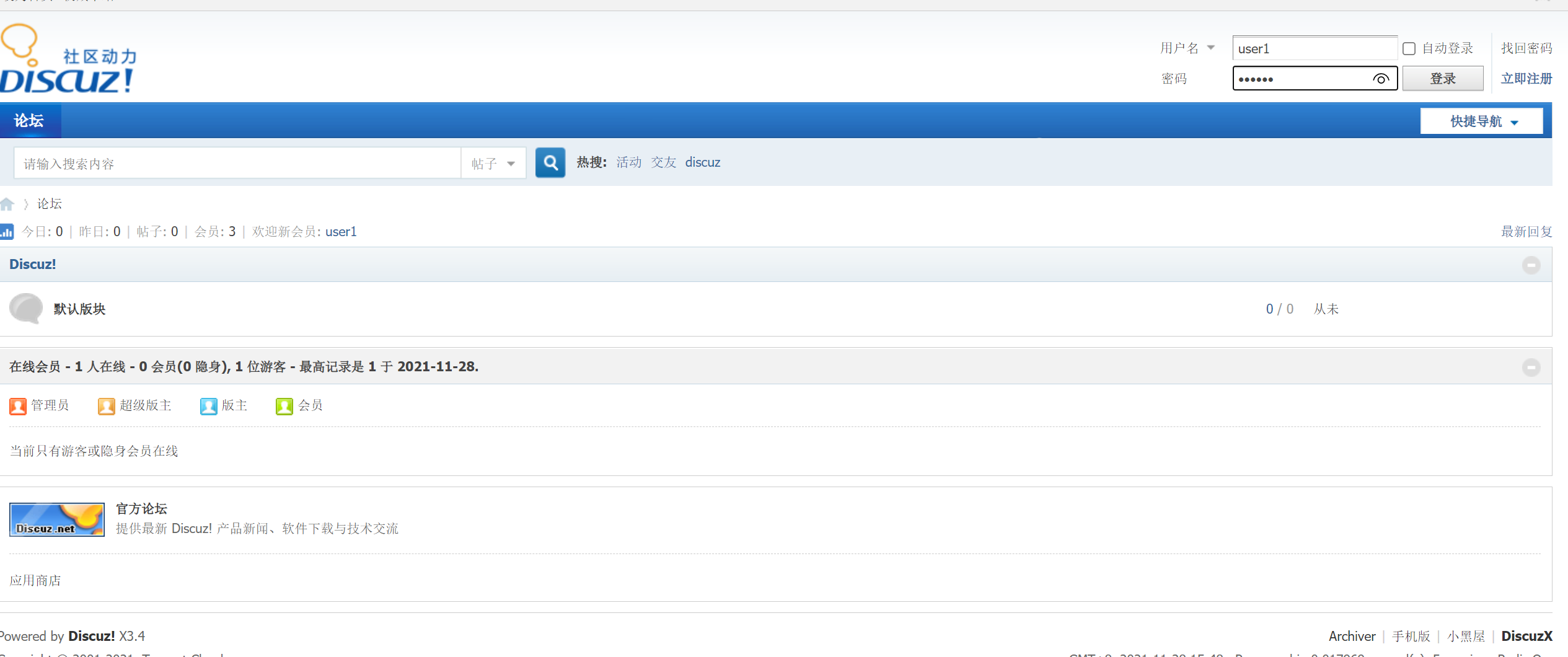Click the blue search magnifier button
1568x657 pixels.
pos(550,163)
